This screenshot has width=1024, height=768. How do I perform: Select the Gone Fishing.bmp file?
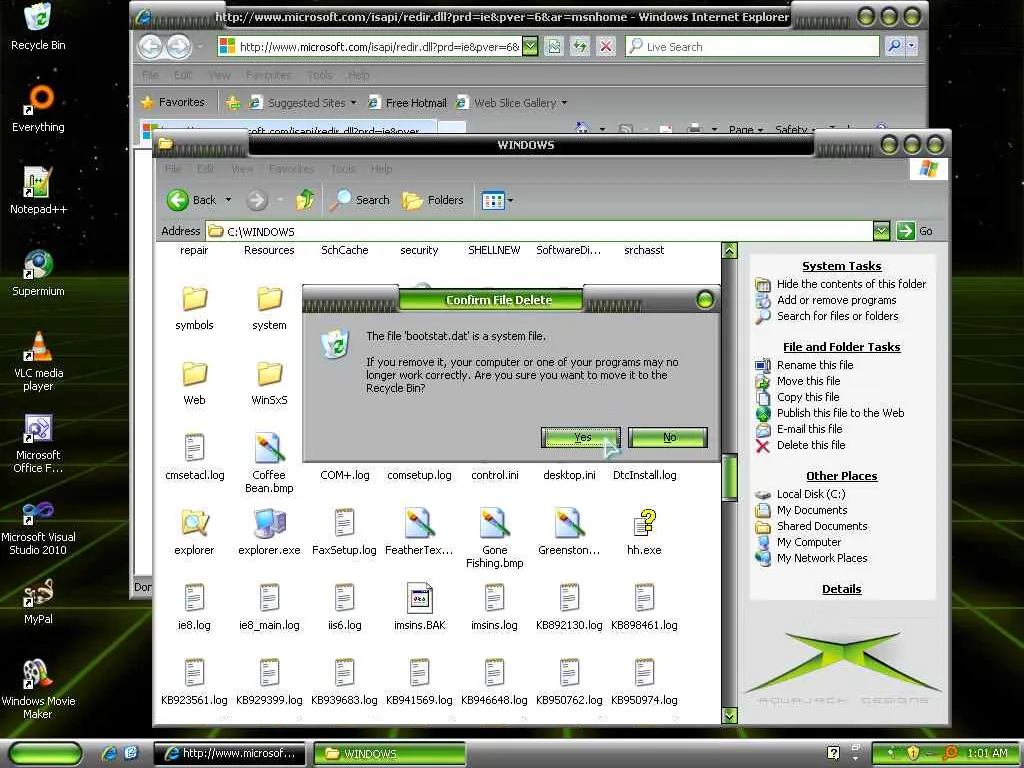[x=494, y=539]
